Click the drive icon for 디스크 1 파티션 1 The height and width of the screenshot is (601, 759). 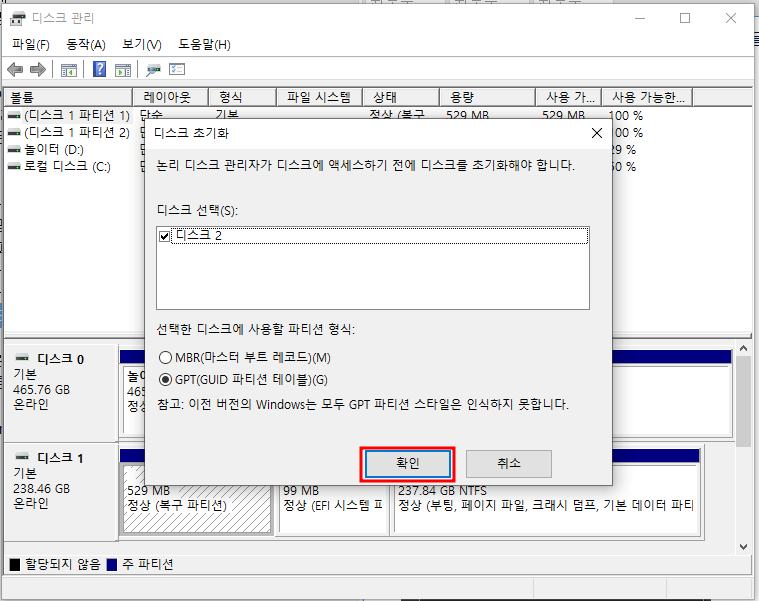(x=15, y=116)
